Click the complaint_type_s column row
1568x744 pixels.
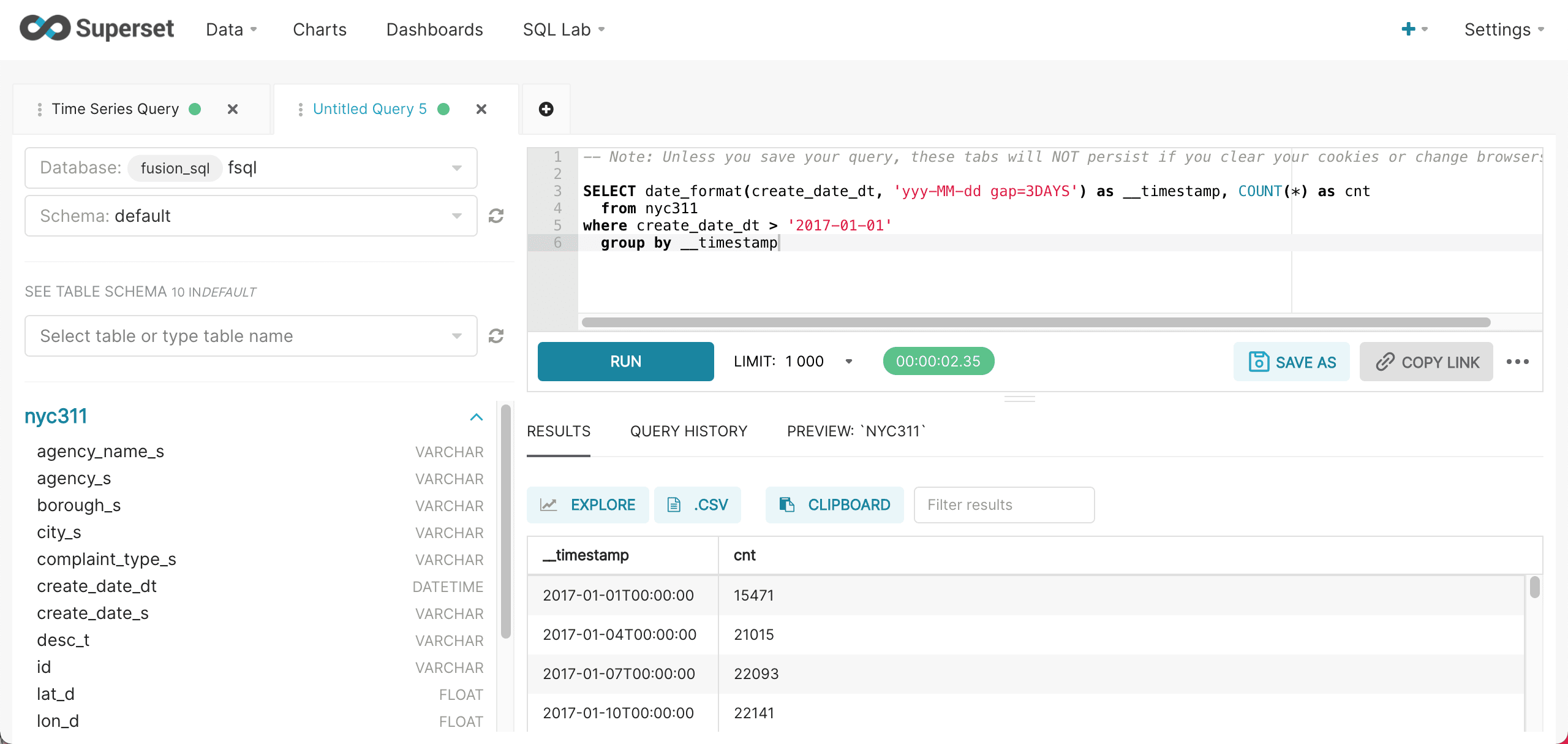[x=260, y=560]
